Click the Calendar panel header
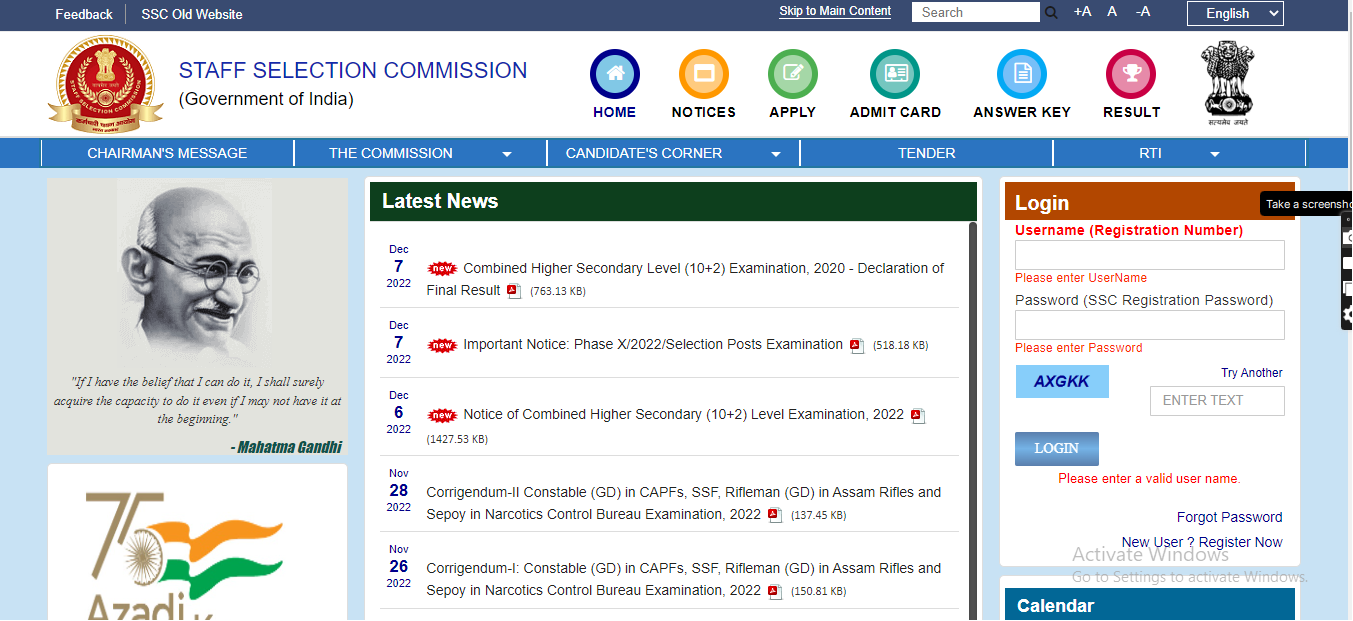 pyautogui.click(x=1150, y=605)
